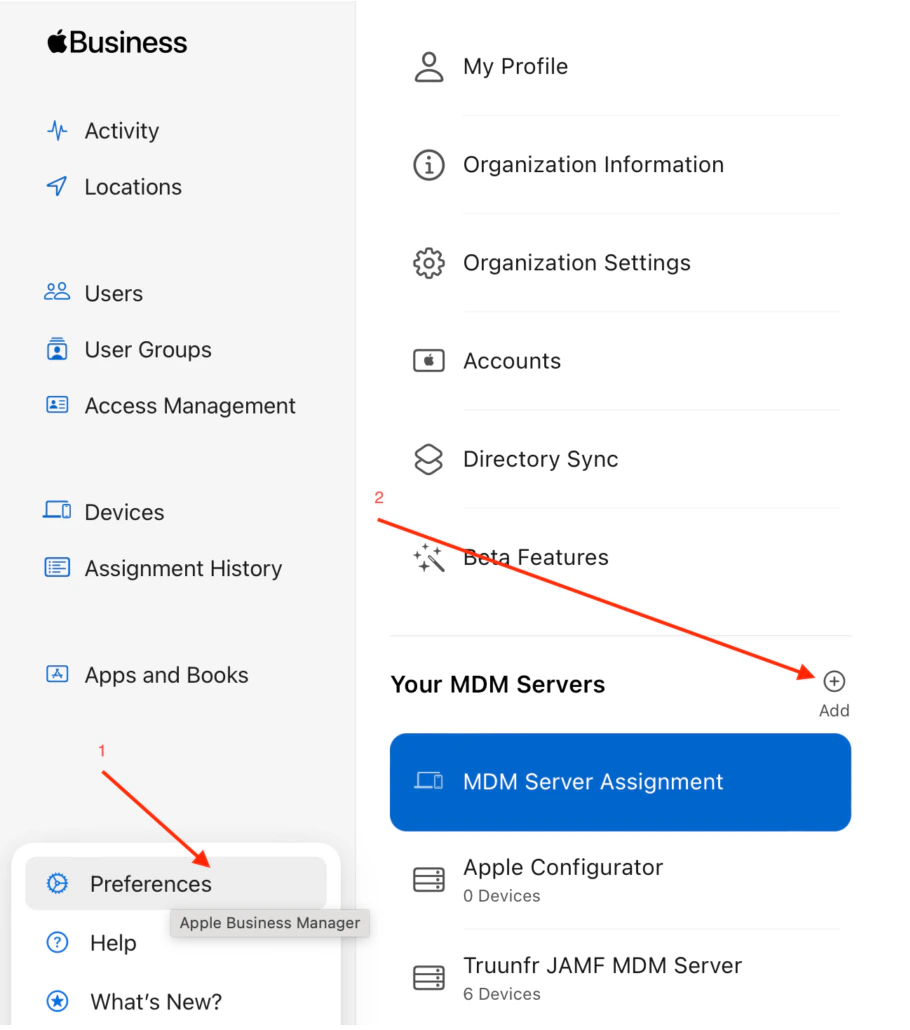Click the My Profile person icon
This screenshot has width=910, height=1030.
tap(428, 67)
